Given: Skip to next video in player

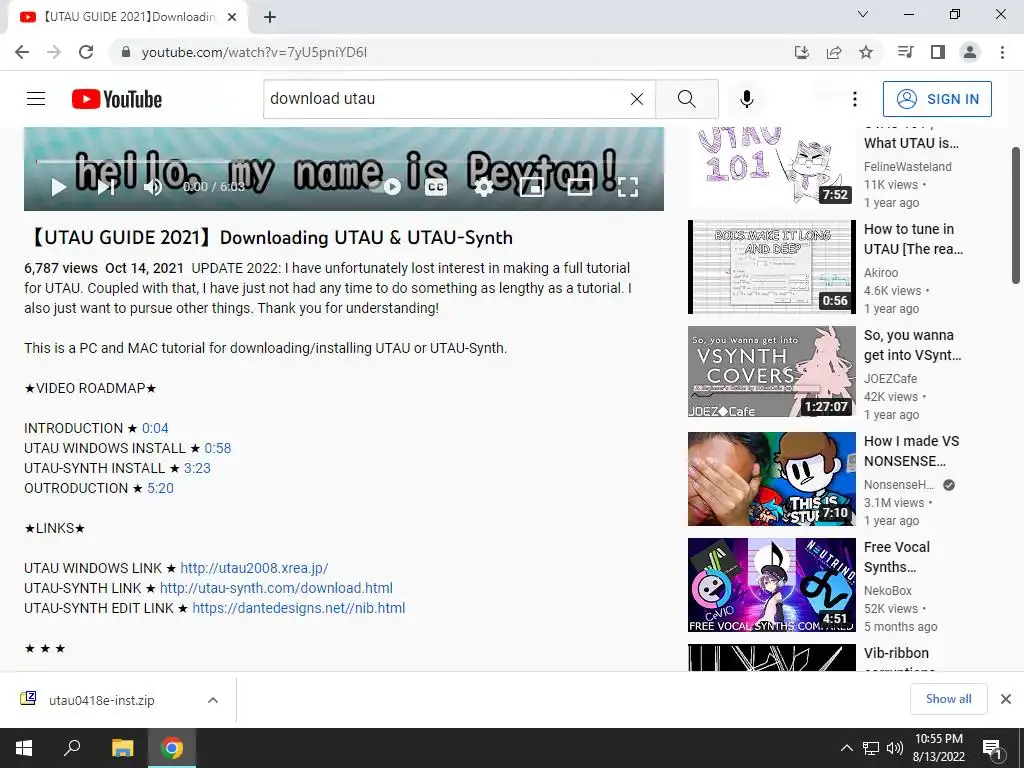Looking at the screenshot, I should pos(106,187).
